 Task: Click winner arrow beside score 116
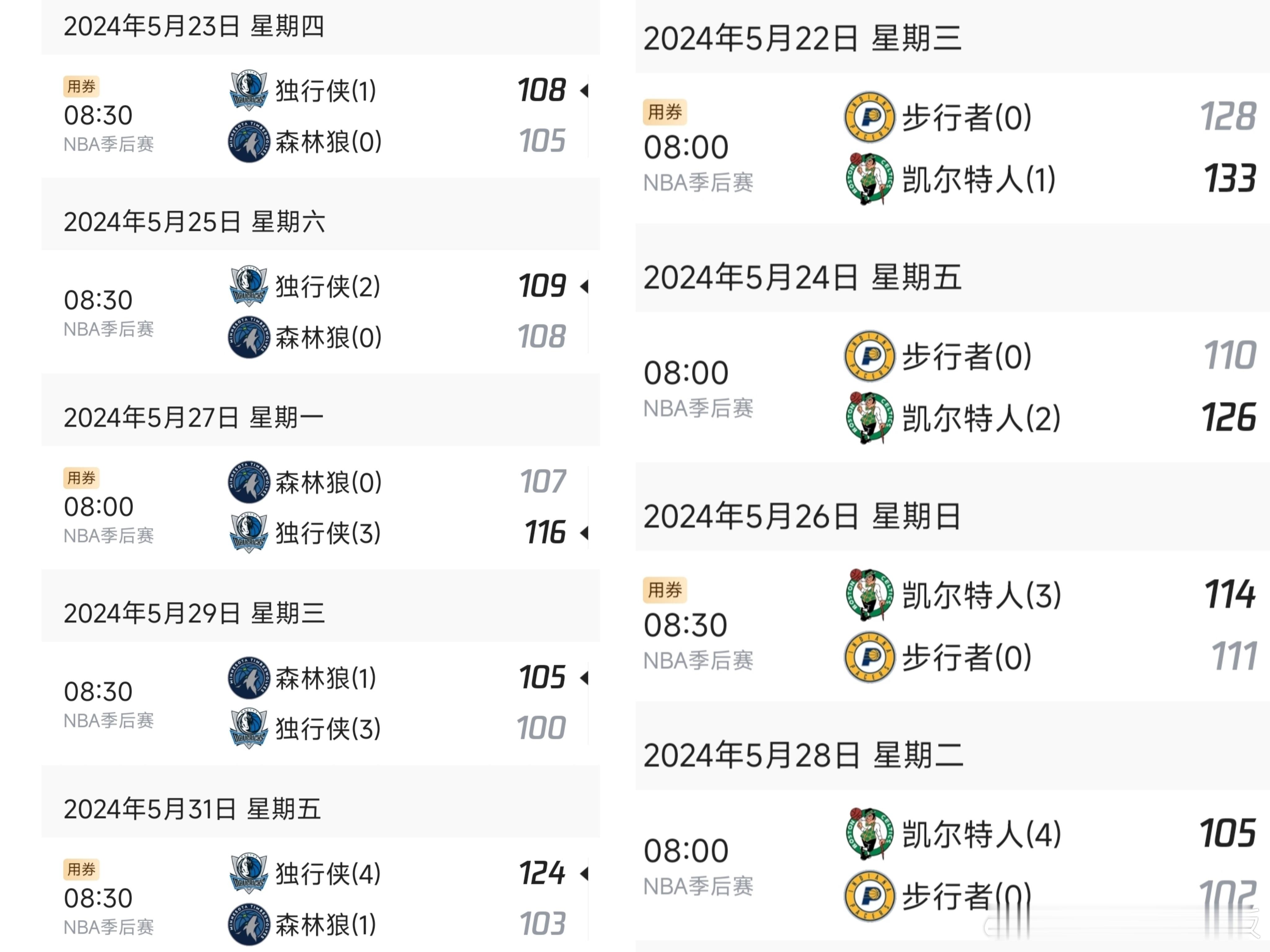[x=584, y=533]
